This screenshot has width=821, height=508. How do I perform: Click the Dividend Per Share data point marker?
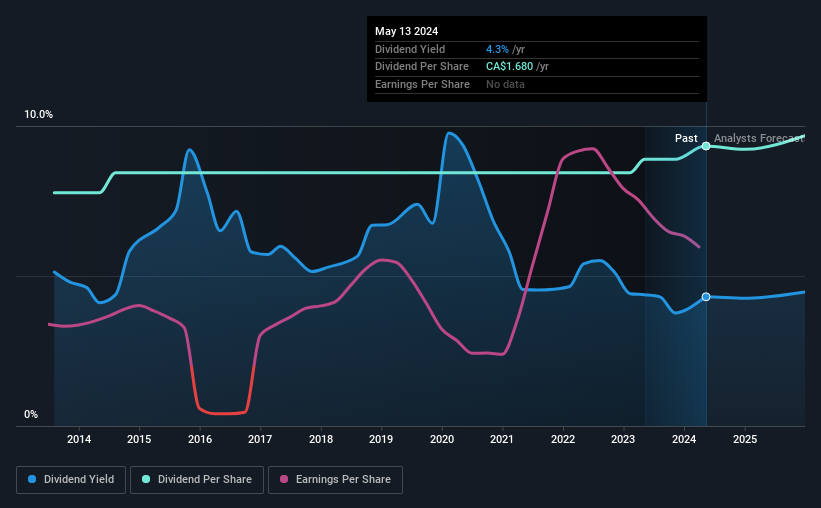(x=706, y=146)
